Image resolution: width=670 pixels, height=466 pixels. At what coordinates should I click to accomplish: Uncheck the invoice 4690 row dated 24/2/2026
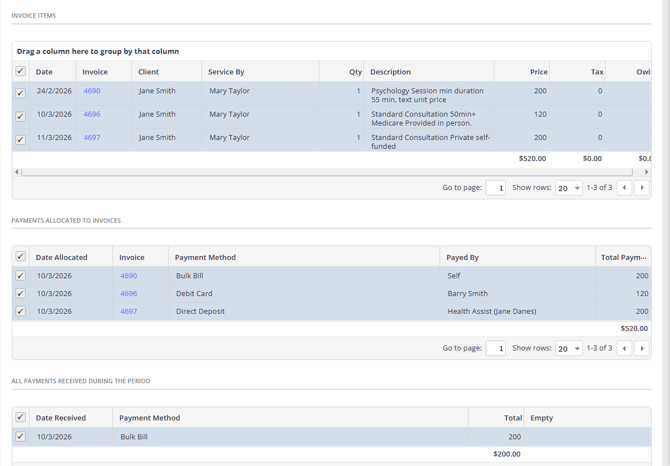click(x=20, y=92)
